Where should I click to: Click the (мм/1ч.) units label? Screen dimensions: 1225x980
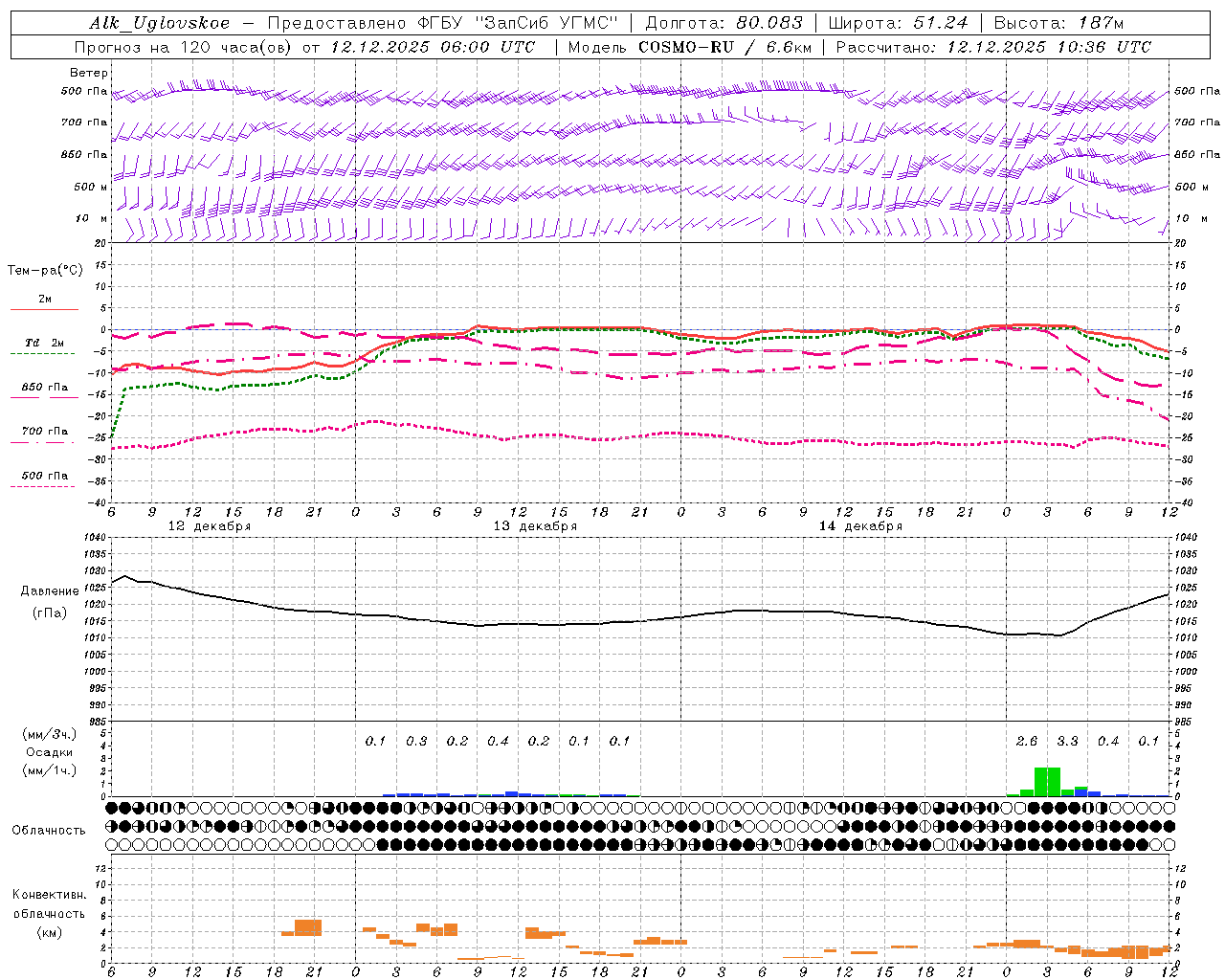(x=49, y=770)
